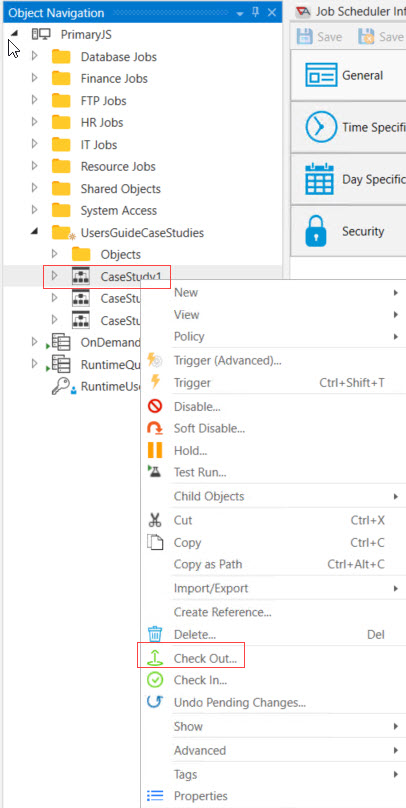Expand the OnDemand queue node

[x=35, y=342]
